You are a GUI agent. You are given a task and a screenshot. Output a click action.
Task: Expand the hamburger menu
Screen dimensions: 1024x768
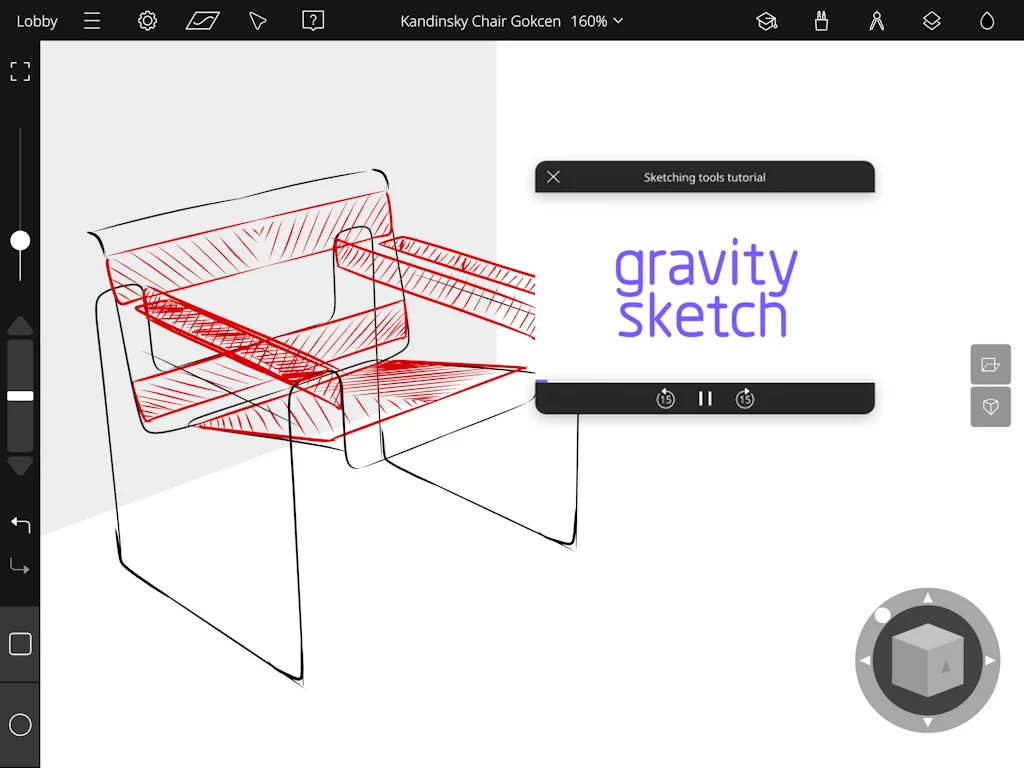pyautogui.click(x=91, y=20)
